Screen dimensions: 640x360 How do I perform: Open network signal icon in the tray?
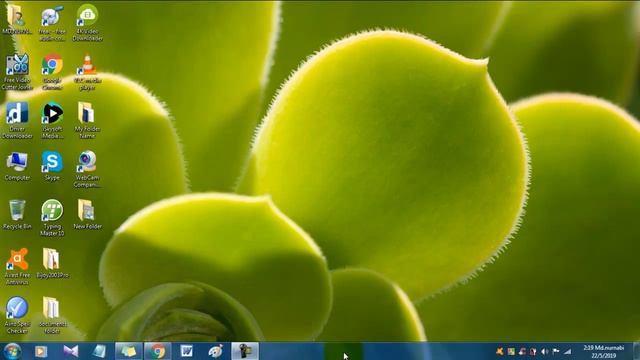(x=567, y=351)
